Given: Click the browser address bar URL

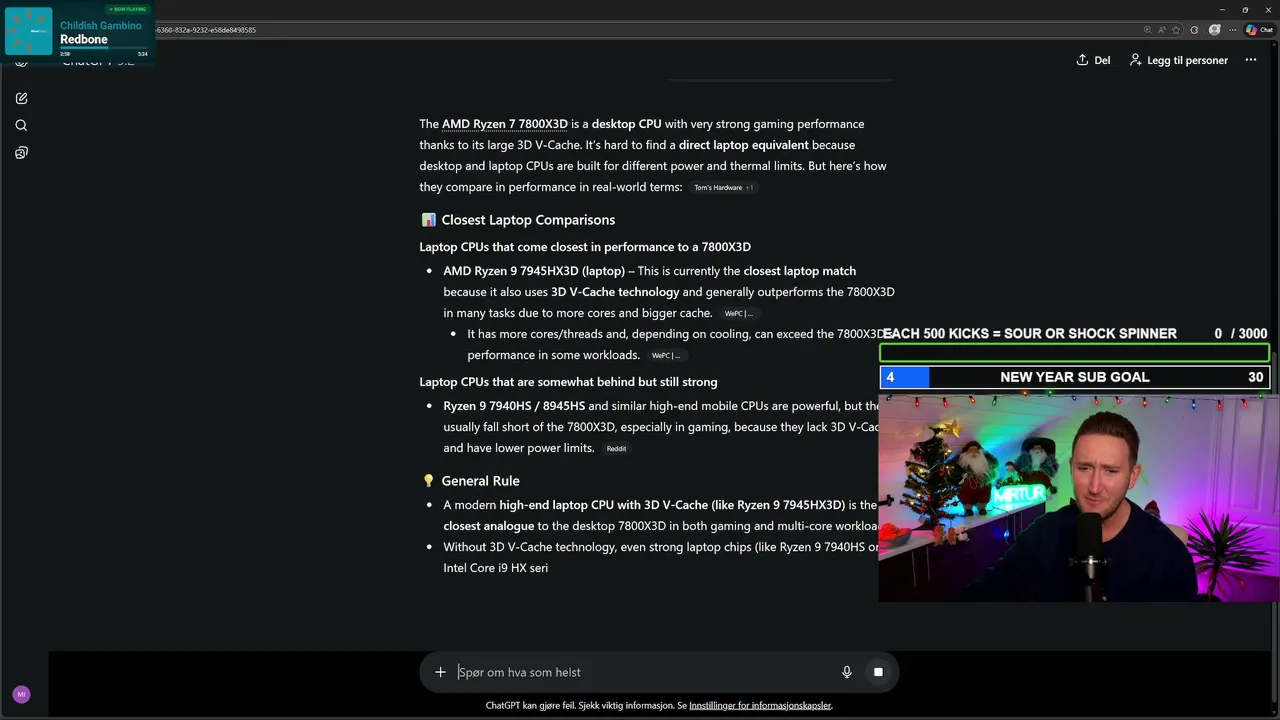Looking at the screenshot, I should pyautogui.click(x=206, y=30).
